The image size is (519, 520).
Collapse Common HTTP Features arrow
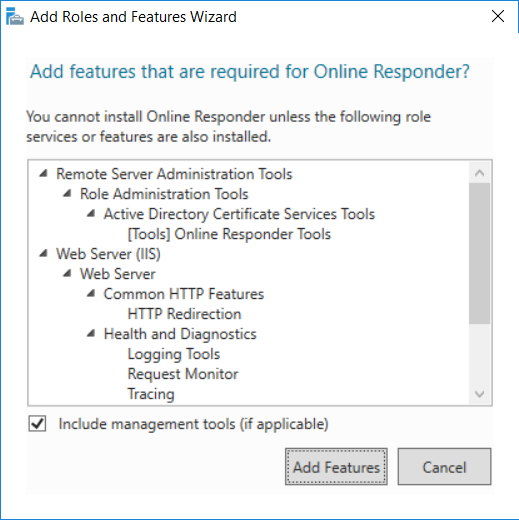[x=91, y=293]
